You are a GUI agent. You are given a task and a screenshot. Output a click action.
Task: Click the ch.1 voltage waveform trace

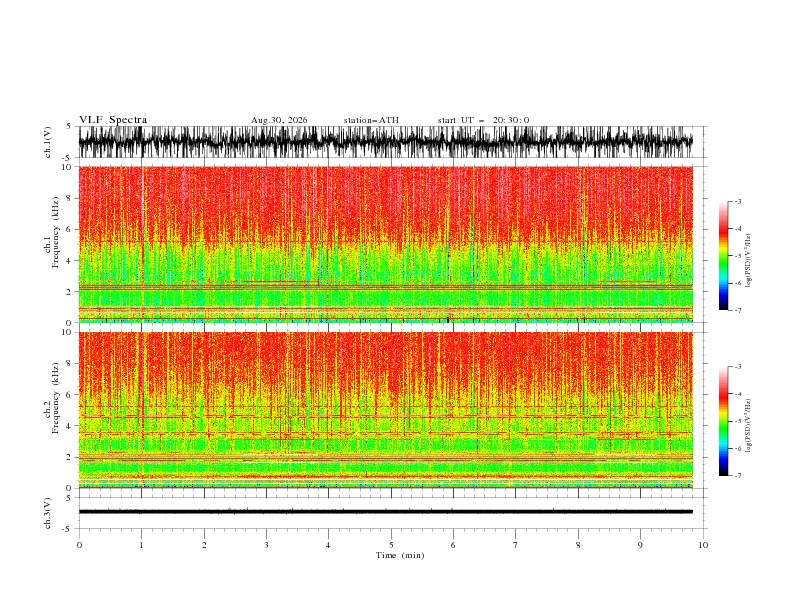[x=385, y=142]
